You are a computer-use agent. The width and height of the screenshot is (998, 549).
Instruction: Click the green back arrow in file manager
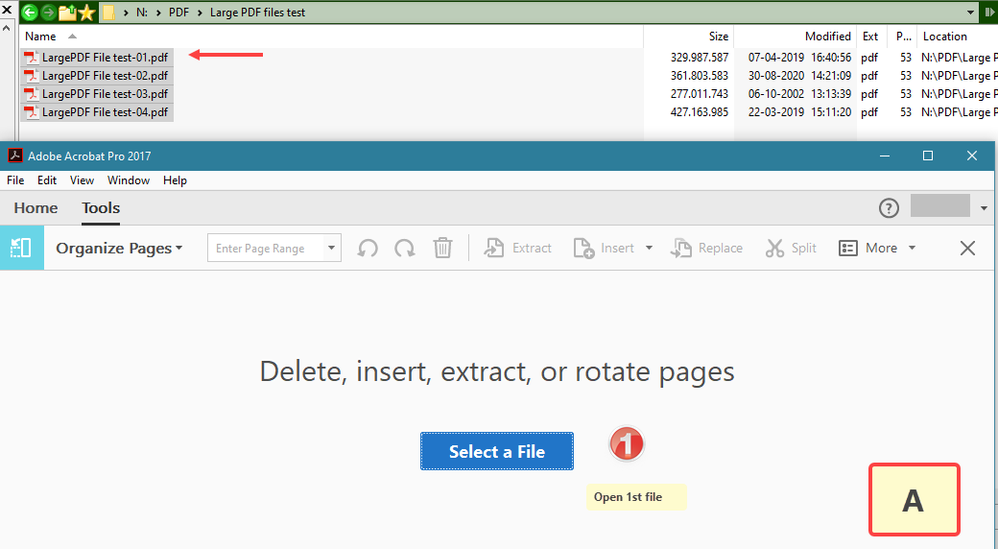click(x=29, y=12)
